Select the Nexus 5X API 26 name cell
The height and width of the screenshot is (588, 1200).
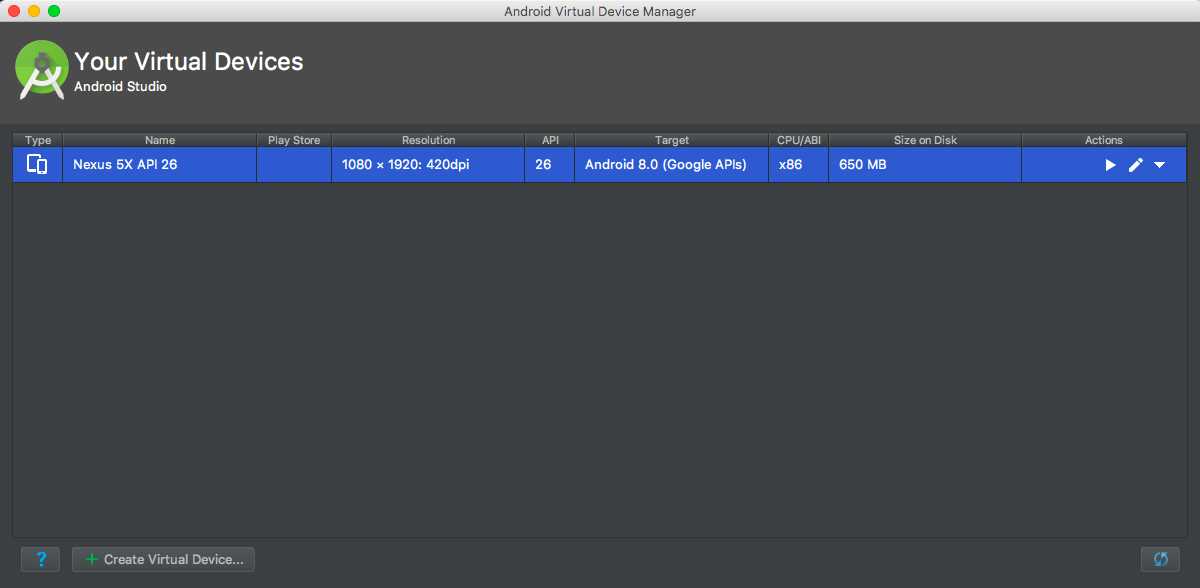point(160,164)
